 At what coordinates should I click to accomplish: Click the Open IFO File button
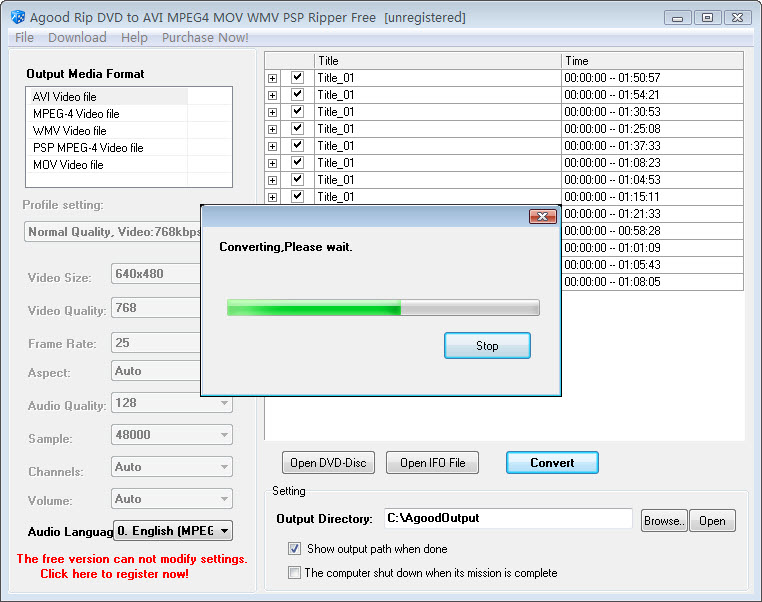pos(433,463)
